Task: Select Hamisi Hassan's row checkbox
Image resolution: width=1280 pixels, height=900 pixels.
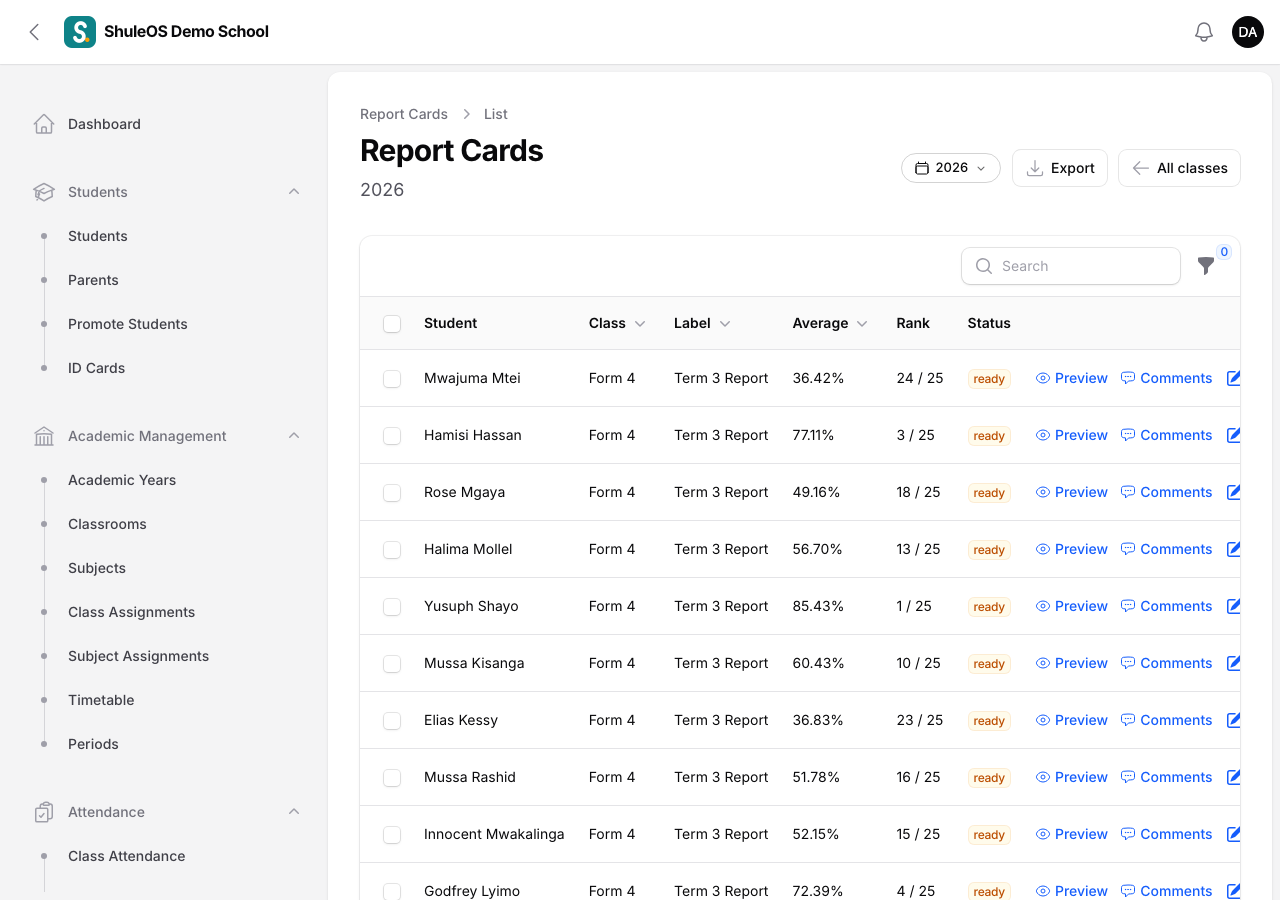Action: click(x=392, y=436)
